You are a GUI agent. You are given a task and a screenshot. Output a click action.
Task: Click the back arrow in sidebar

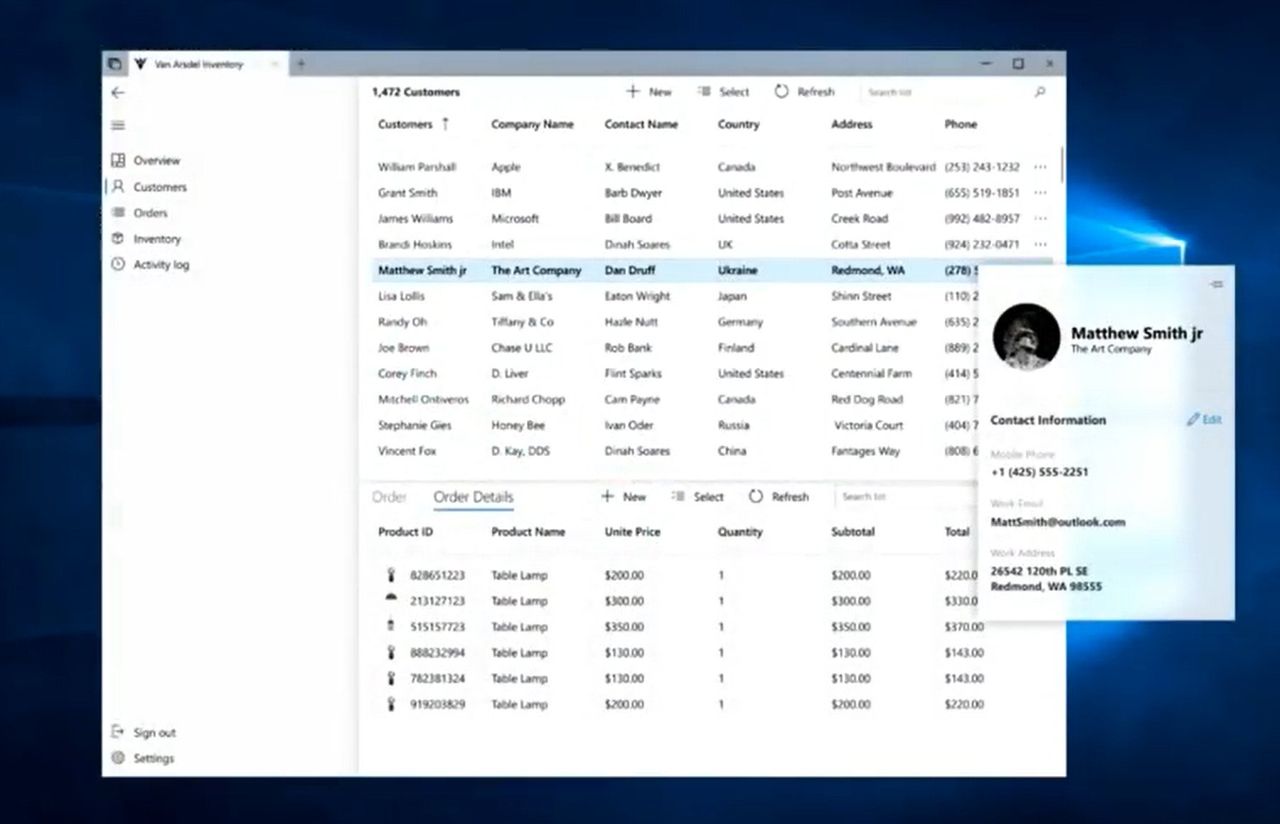pos(118,92)
